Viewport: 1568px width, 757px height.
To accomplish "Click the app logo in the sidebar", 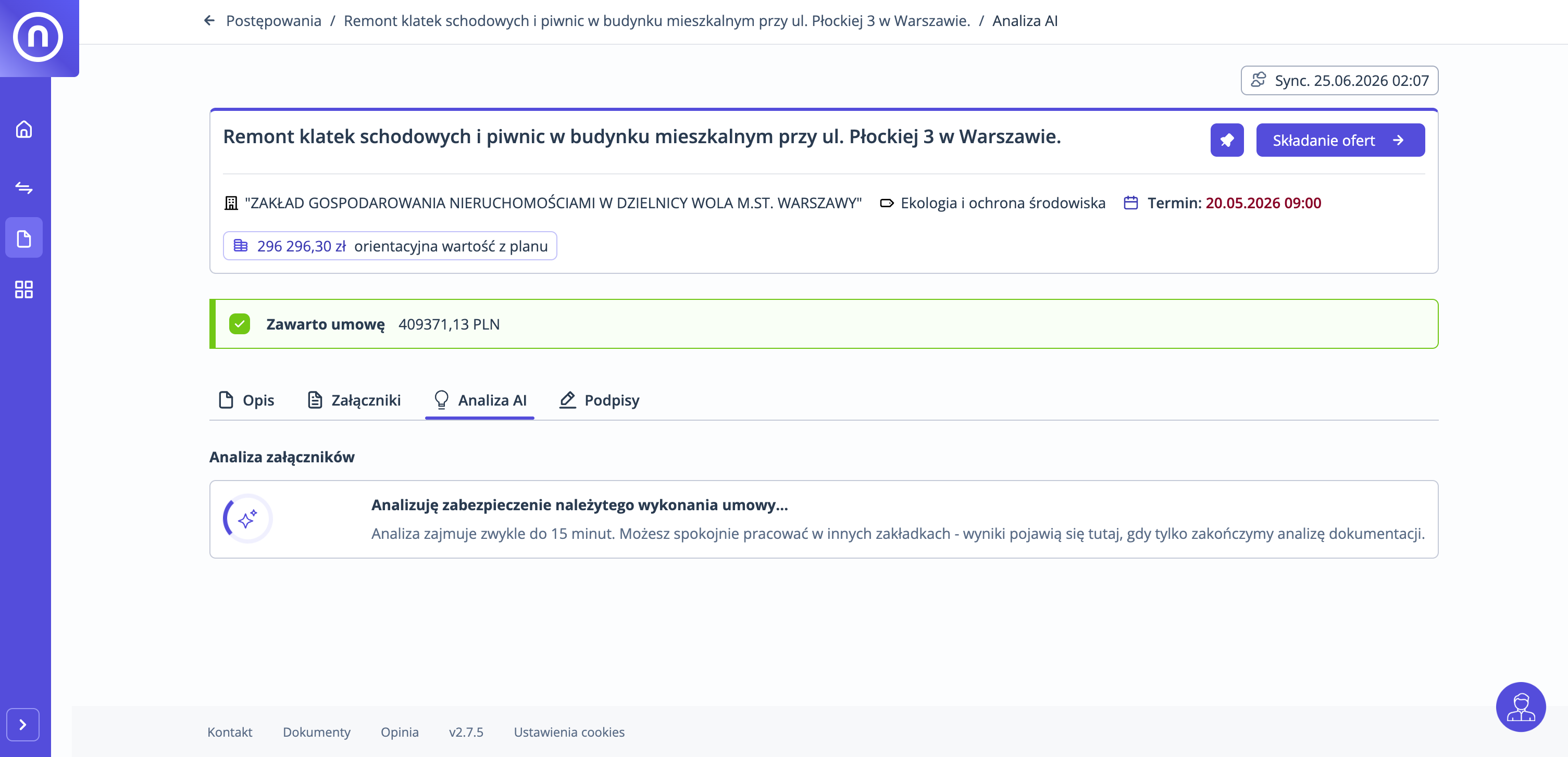I will pyautogui.click(x=38, y=37).
